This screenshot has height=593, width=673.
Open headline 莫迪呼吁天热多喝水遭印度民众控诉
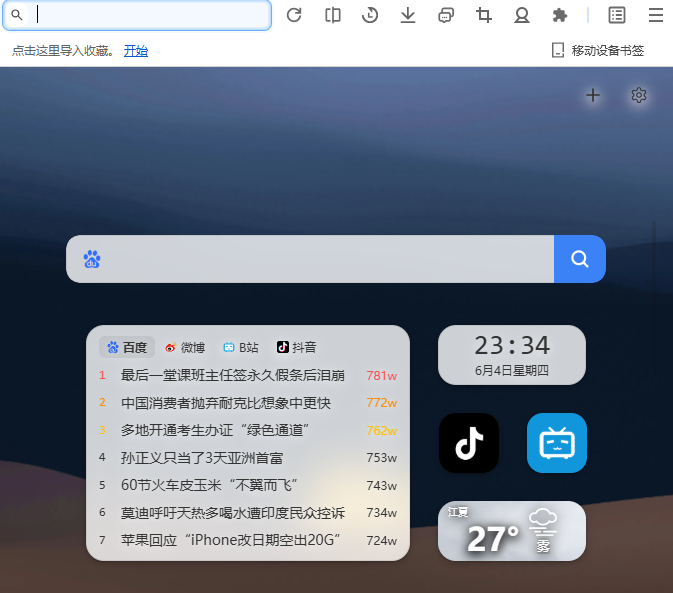233,513
